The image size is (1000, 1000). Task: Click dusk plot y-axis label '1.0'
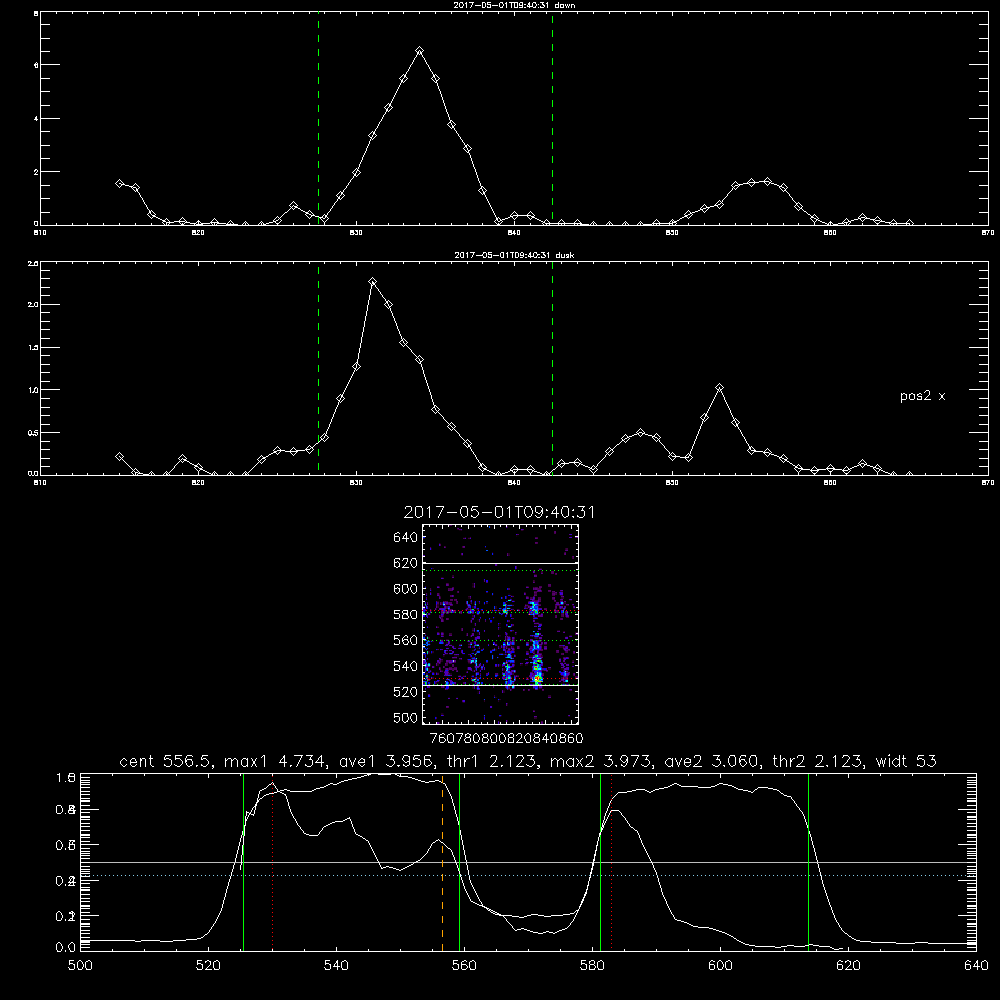(x=33, y=390)
